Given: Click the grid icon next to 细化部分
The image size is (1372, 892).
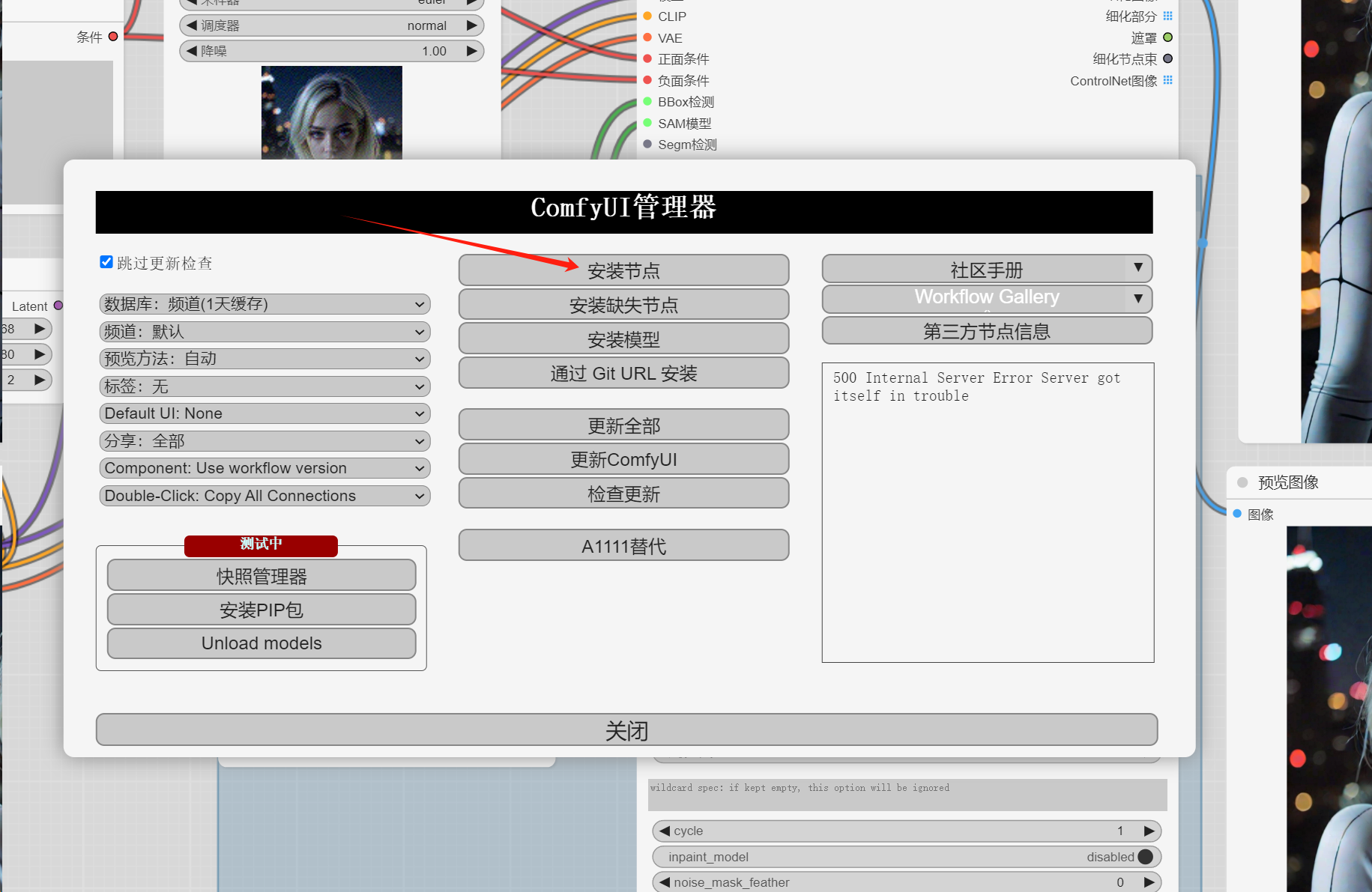Looking at the screenshot, I should (1167, 16).
